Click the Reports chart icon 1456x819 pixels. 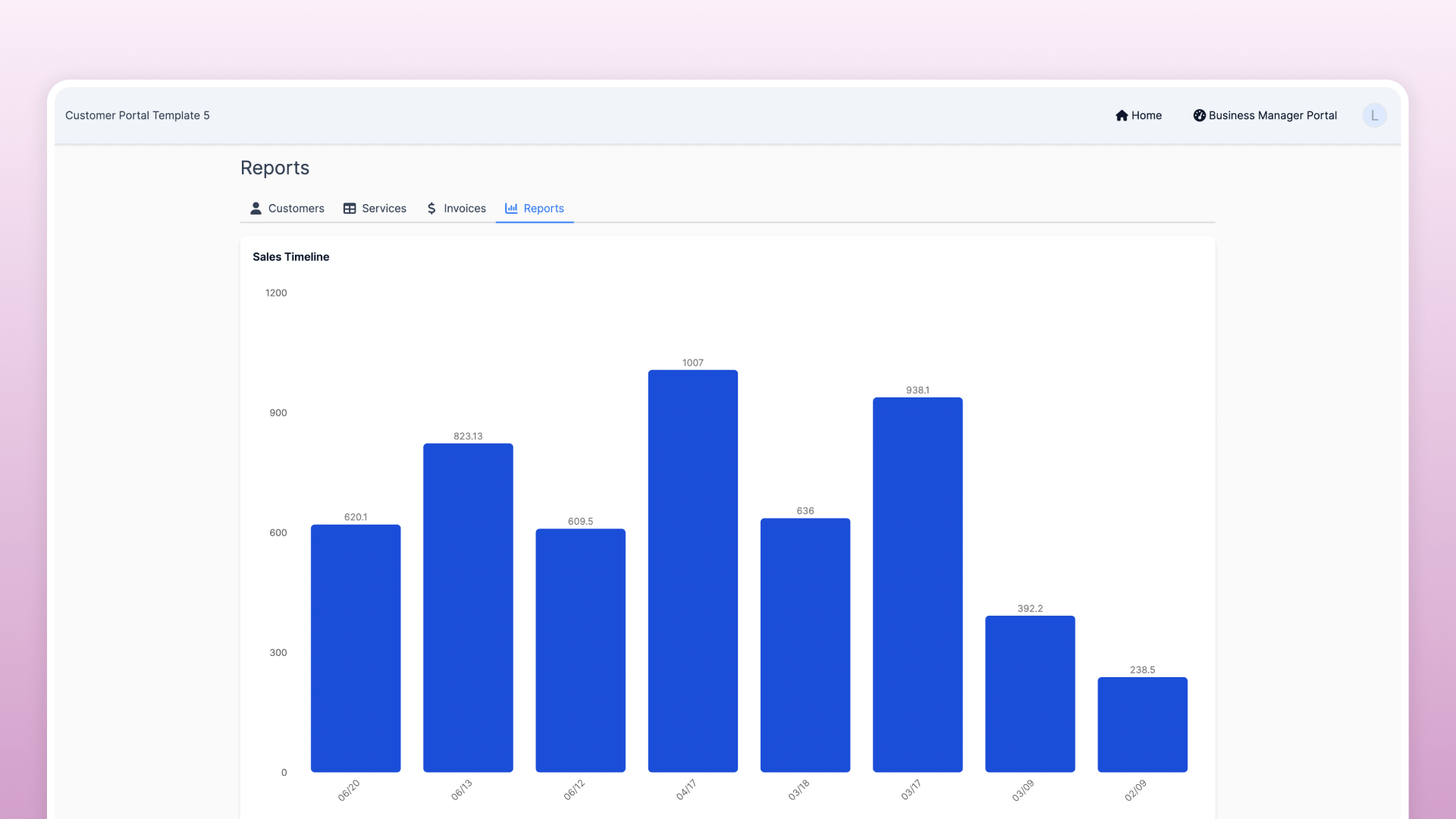pyautogui.click(x=511, y=208)
